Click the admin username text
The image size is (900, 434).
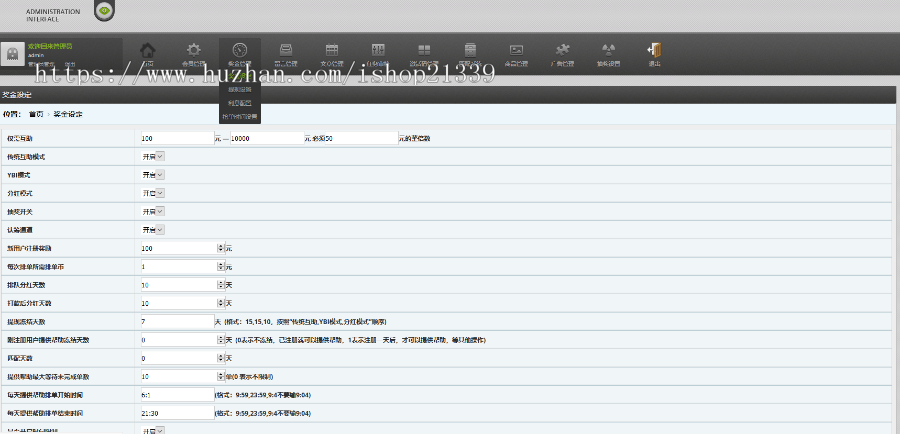[x=36, y=55]
